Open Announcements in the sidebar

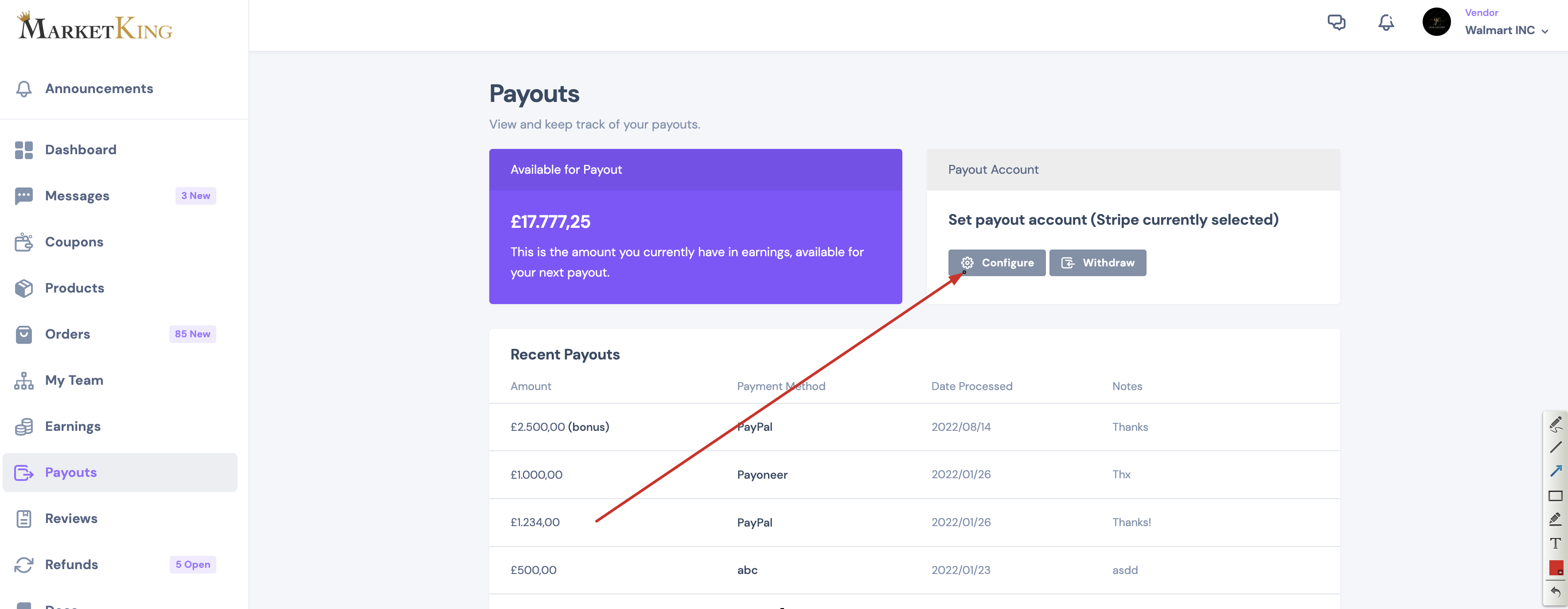click(99, 88)
